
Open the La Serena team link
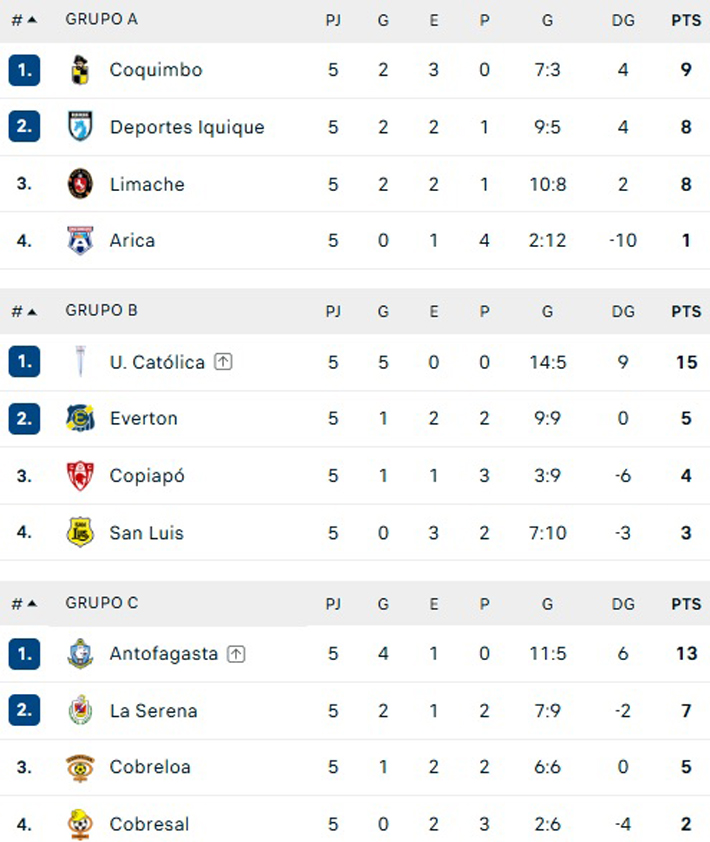[154, 710]
